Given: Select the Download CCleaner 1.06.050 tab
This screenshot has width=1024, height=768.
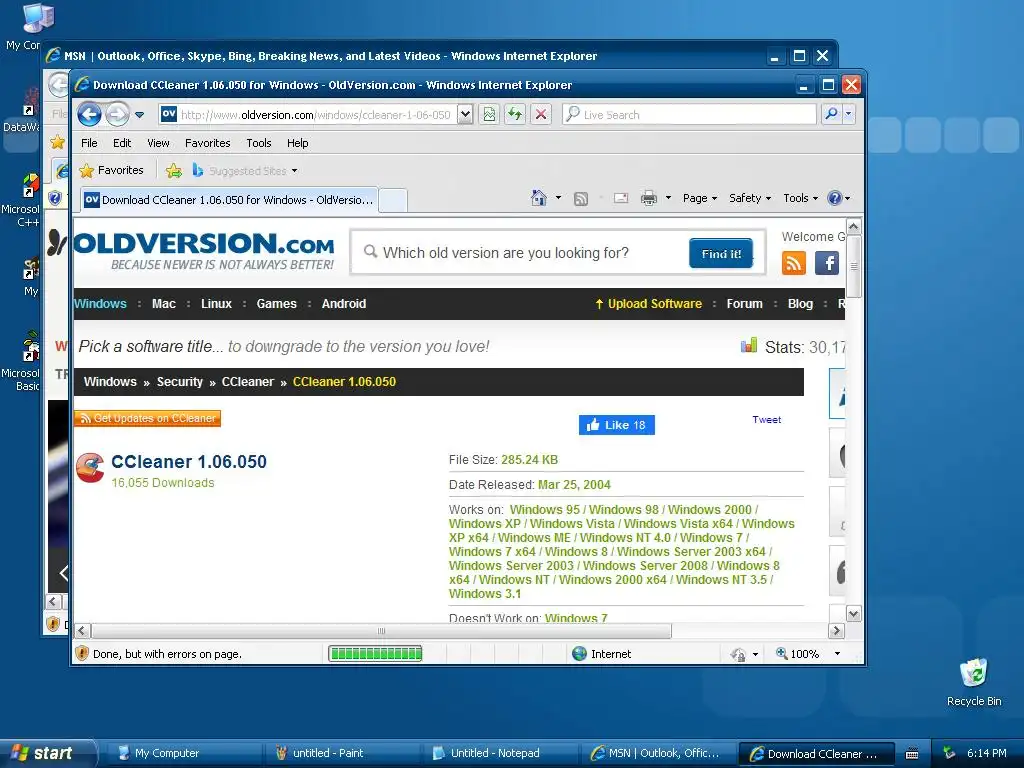Looking at the screenshot, I should pos(229,200).
